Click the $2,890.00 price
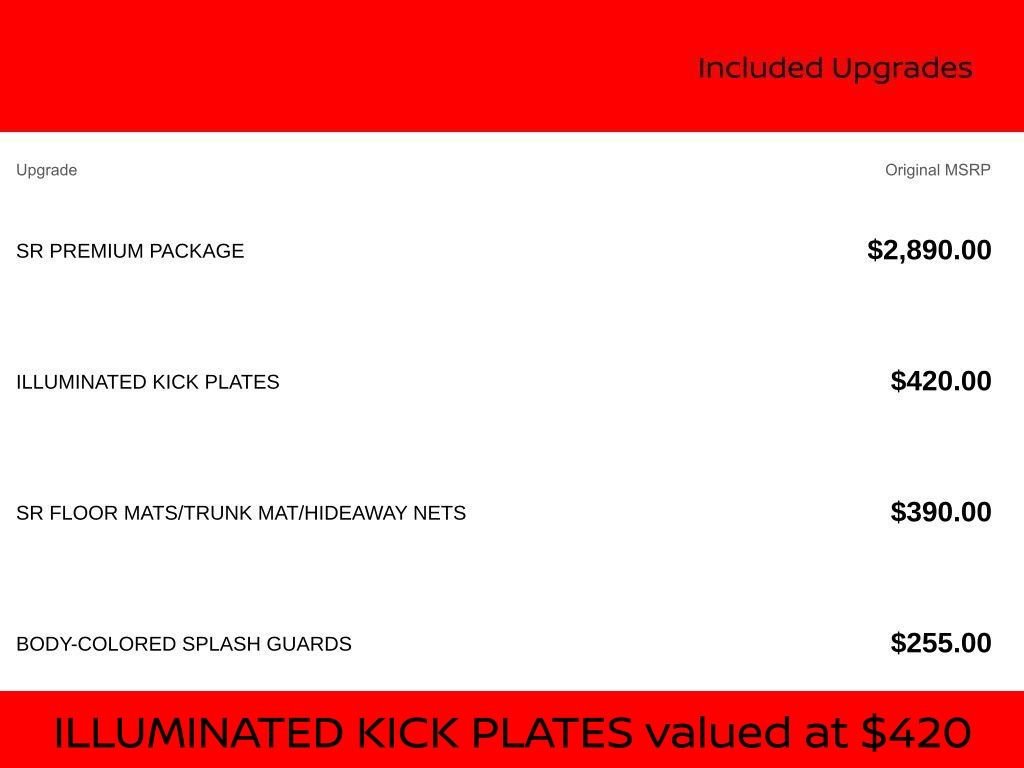Viewport: 1024px width, 768px height. click(x=929, y=250)
